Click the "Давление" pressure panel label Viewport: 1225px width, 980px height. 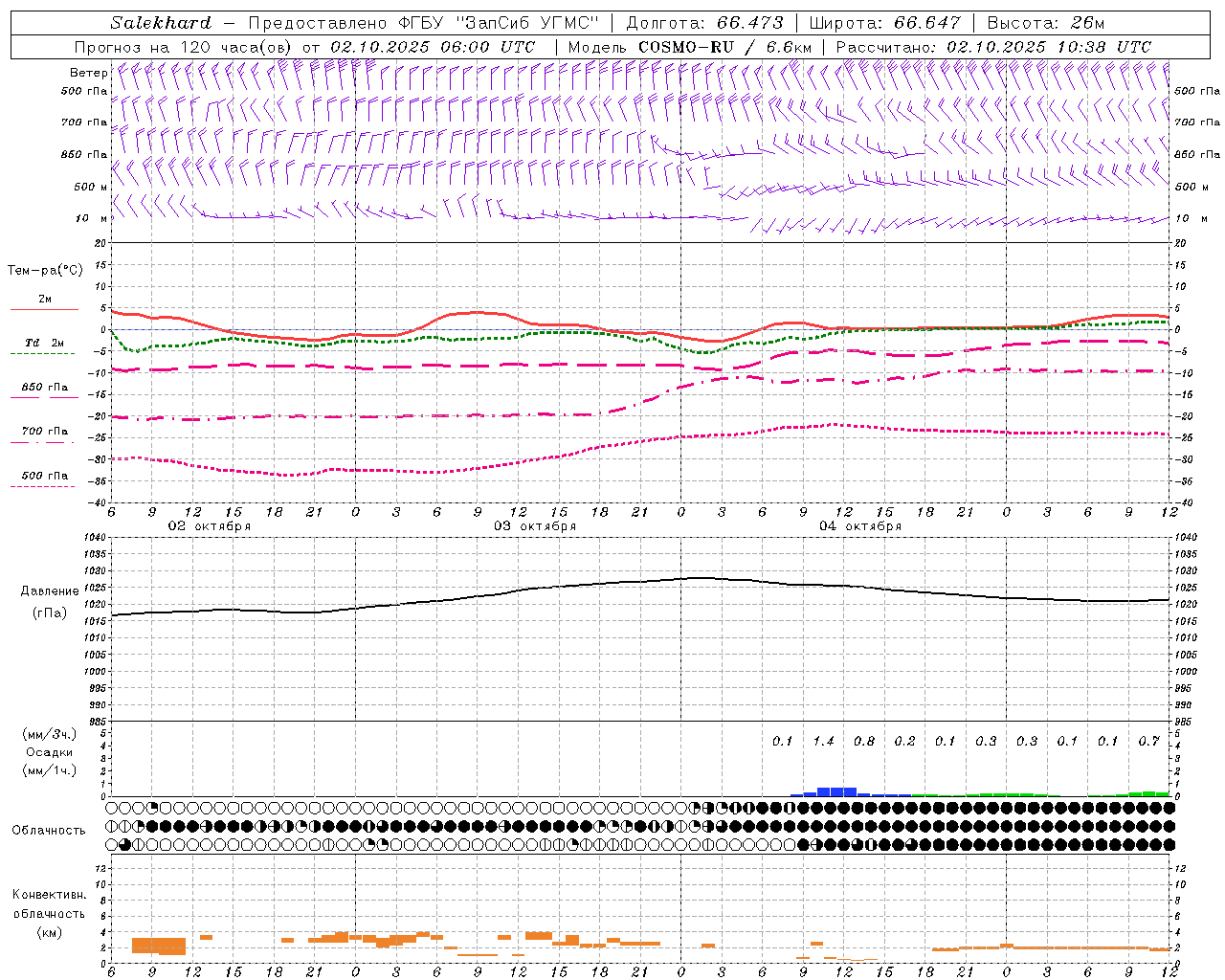pos(50,591)
